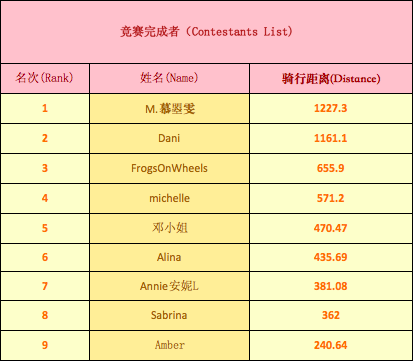Select the distance cell 470.47
The image size is (413, 361).
331,228
